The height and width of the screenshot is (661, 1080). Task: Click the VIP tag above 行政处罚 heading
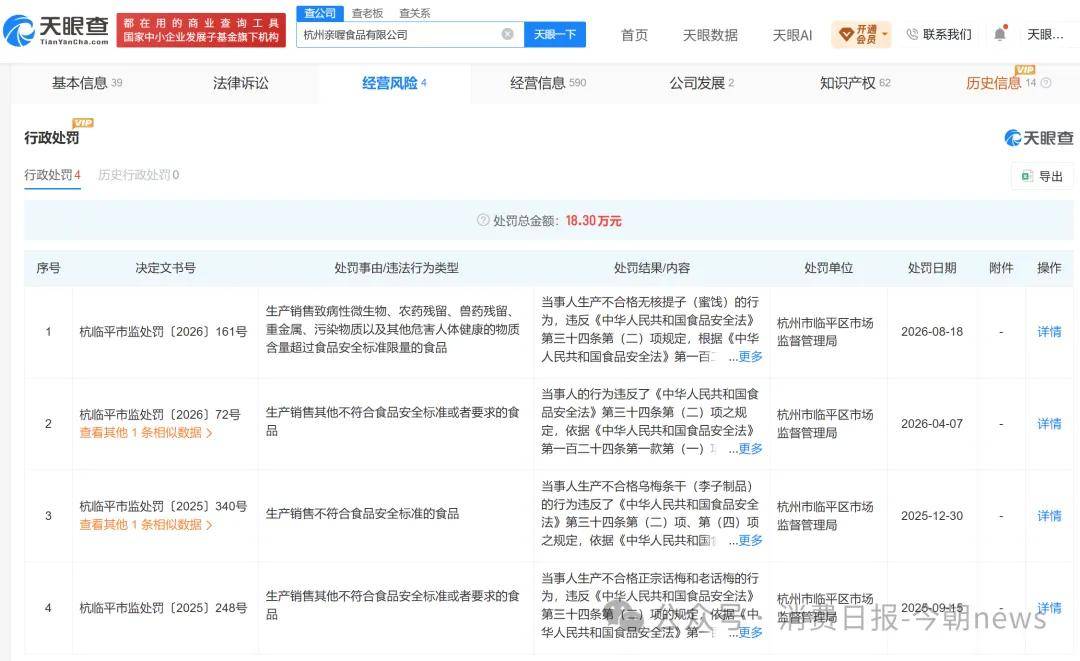[83, 123]
